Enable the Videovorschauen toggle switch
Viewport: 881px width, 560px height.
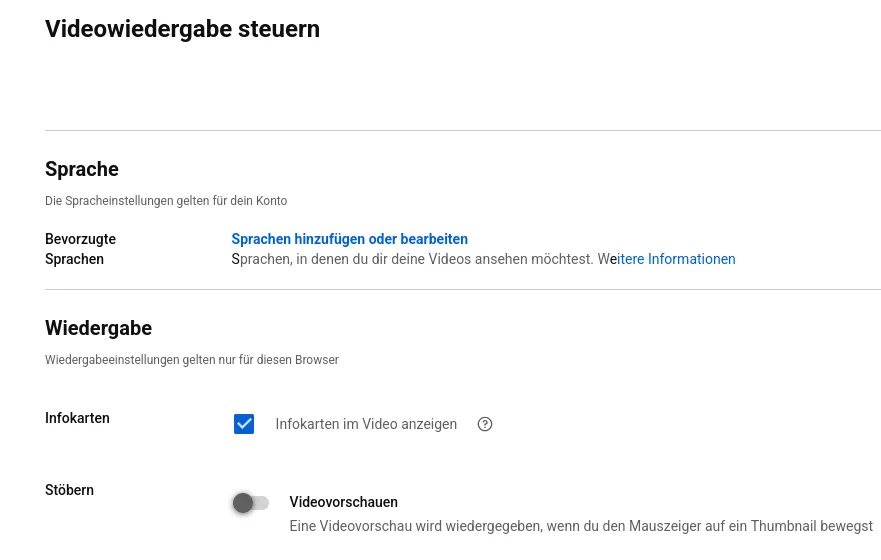coord(251,503)
